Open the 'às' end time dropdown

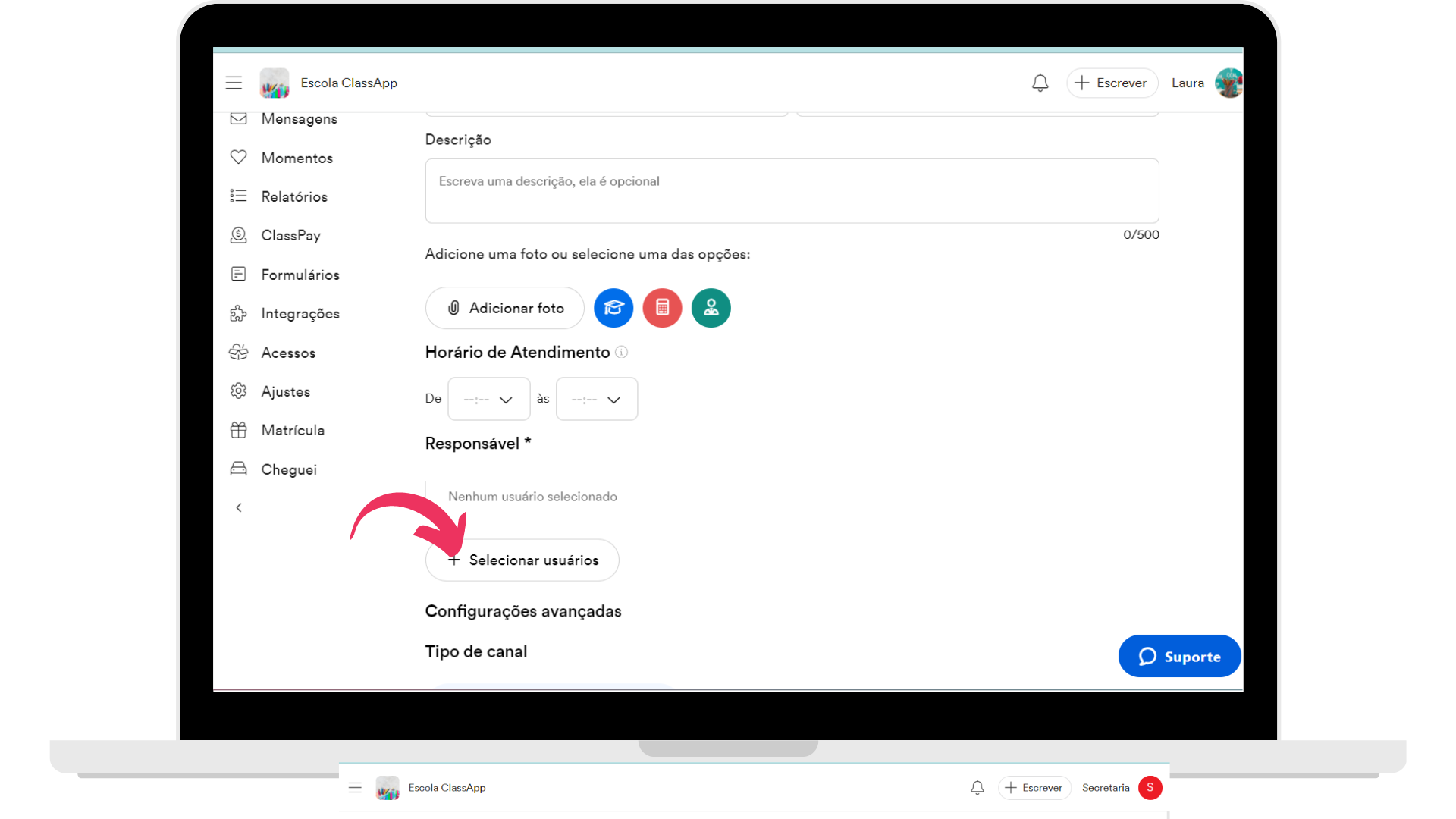(x=597, y=399)
